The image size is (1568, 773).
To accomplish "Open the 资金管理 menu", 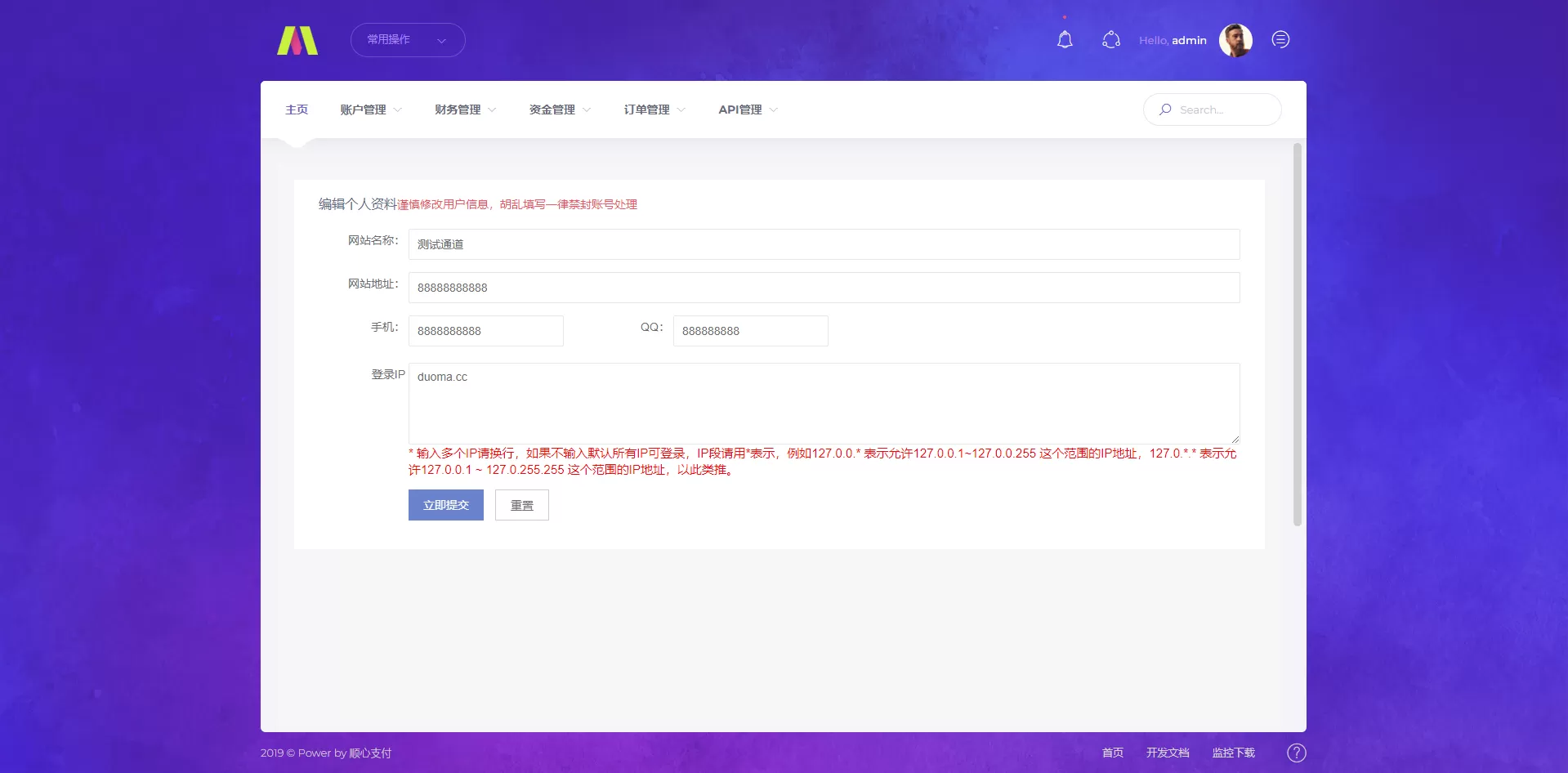I will pyautogui.click(x=560, y=109).
